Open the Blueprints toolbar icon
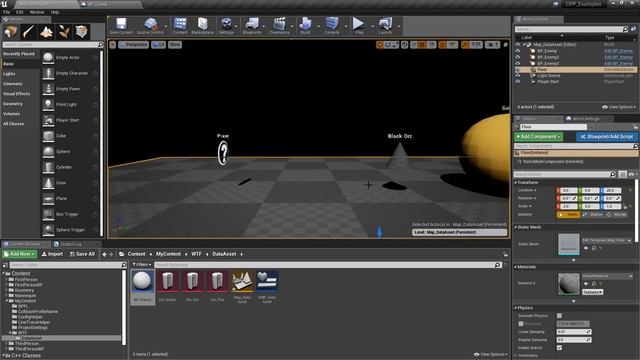 tap(252, 26)
